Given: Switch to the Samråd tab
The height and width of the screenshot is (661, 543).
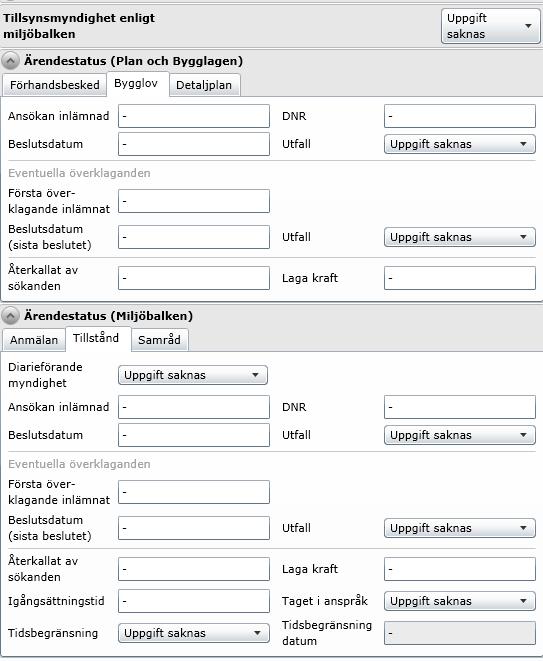Looking at the screenshot, I should pos(159,340).
